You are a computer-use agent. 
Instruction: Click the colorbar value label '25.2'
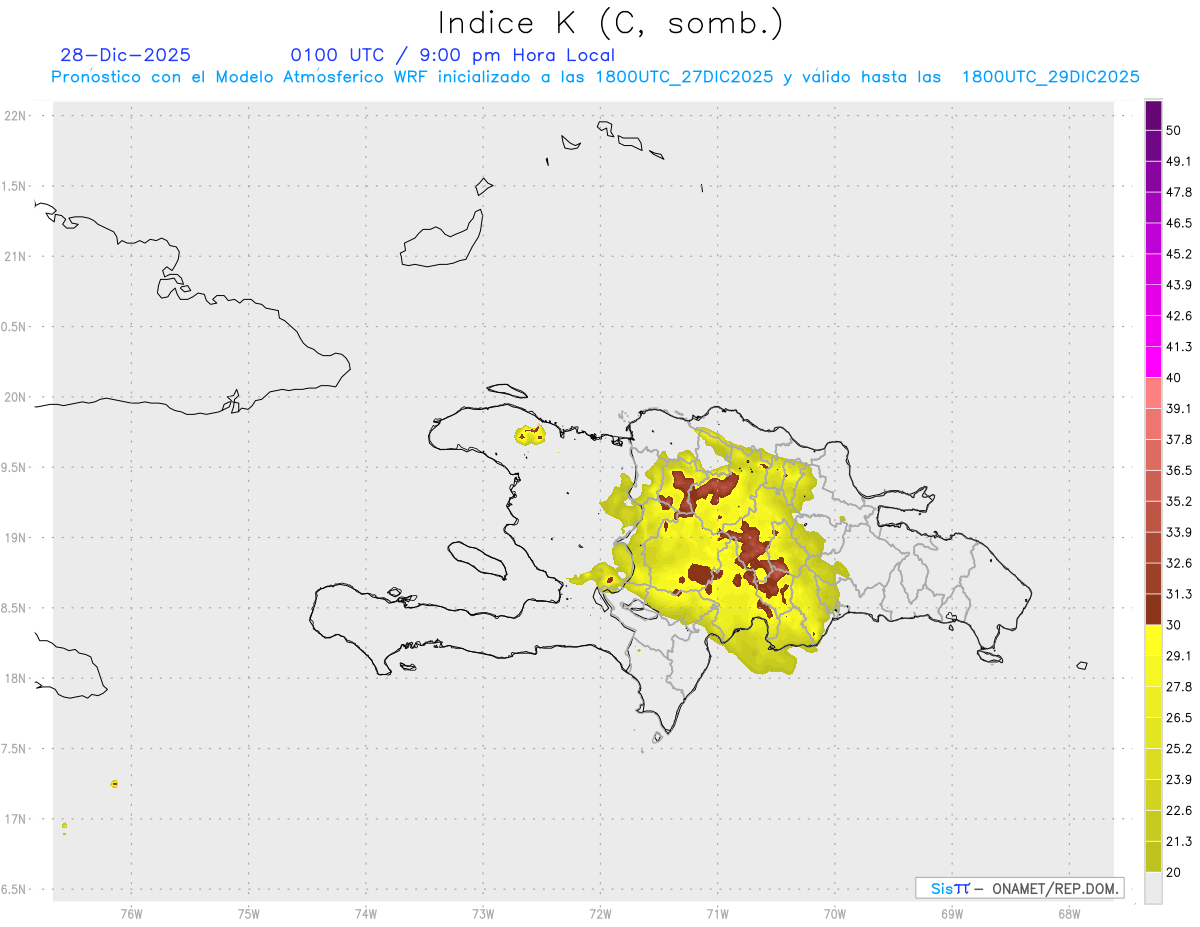point(1179,749)
